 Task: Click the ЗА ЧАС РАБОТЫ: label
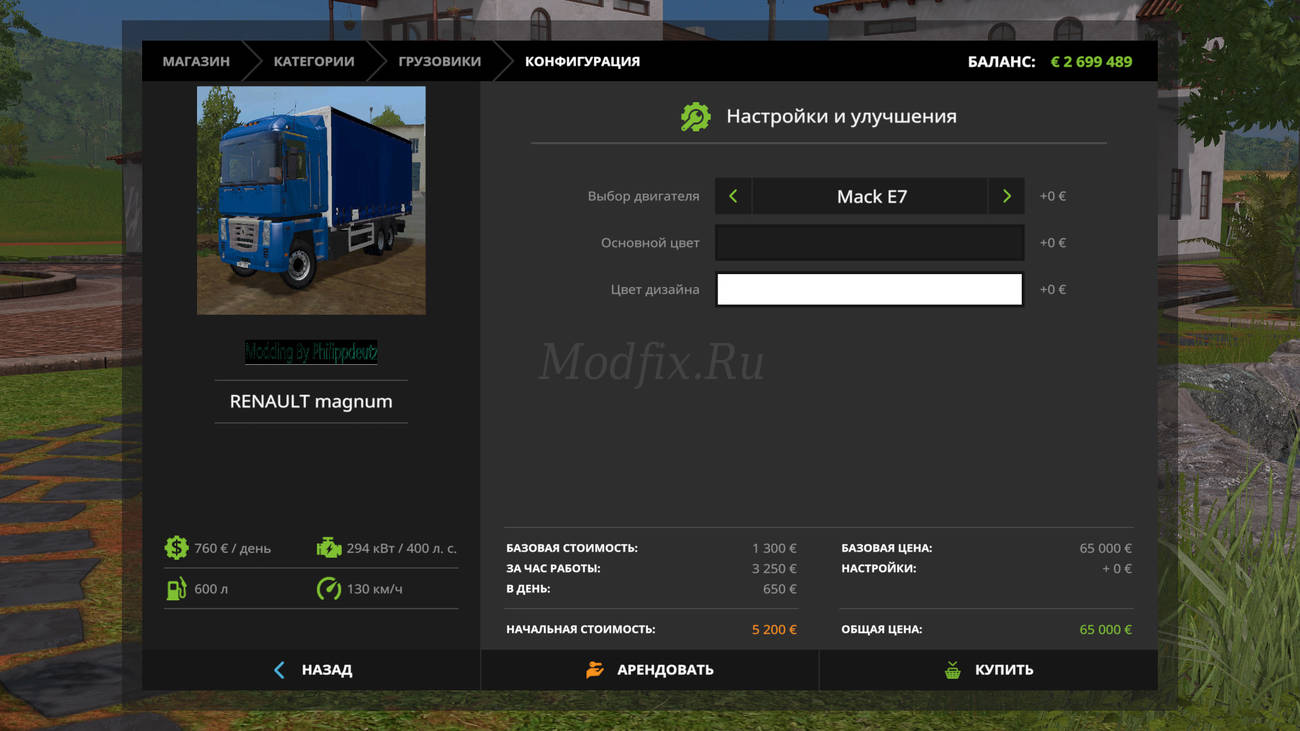553,568
